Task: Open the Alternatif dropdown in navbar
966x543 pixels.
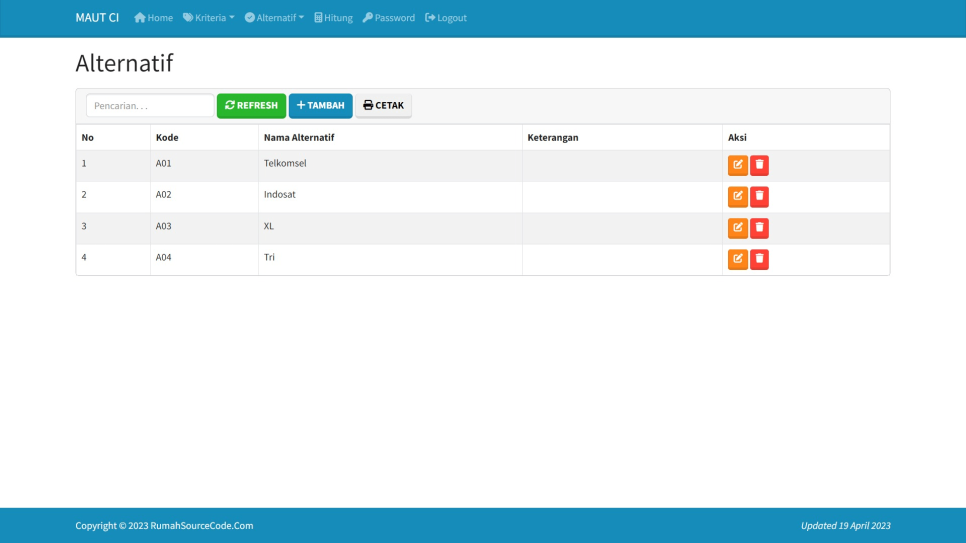Action: click(274, 18)
